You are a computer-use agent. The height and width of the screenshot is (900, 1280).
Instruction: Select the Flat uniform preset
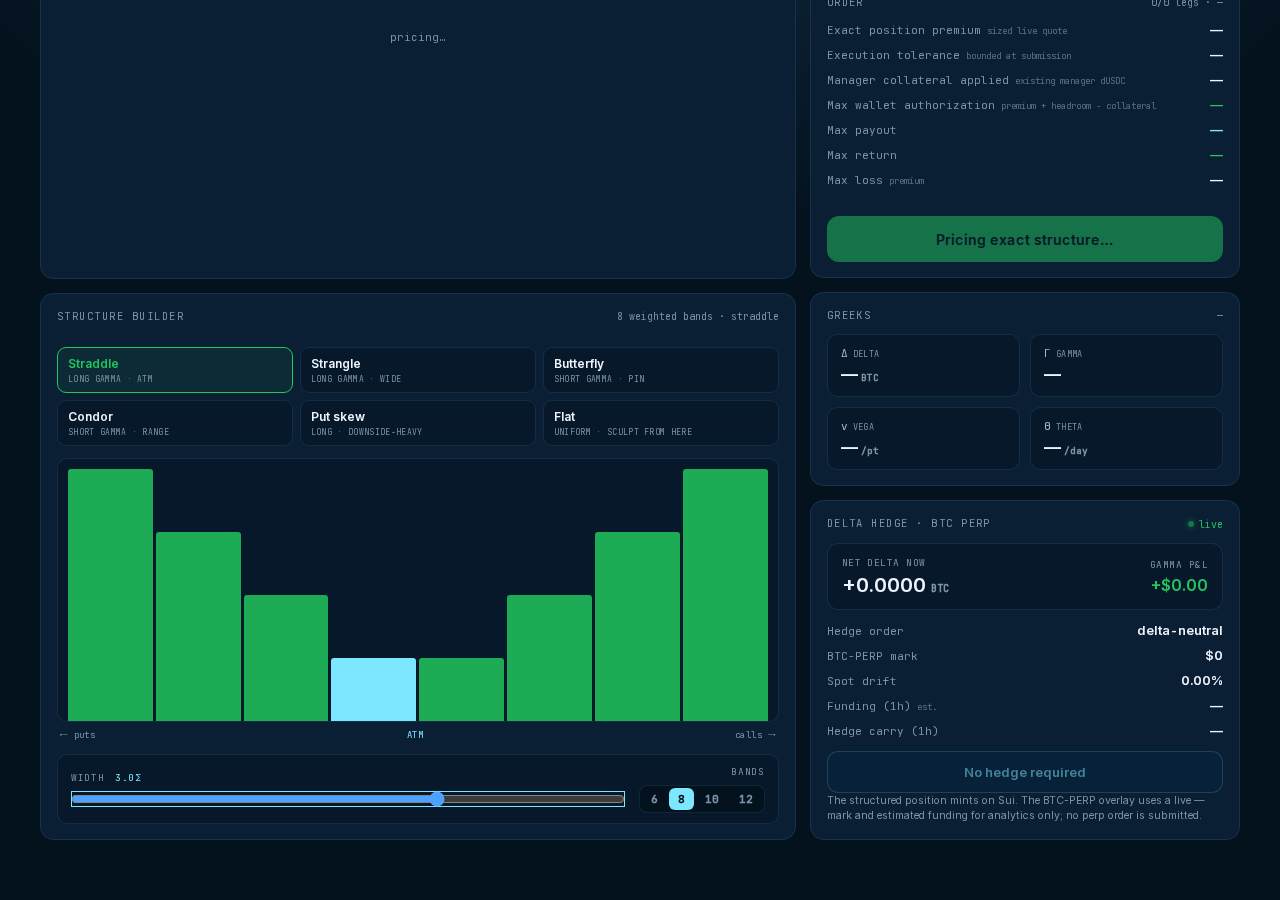[661, 423]
